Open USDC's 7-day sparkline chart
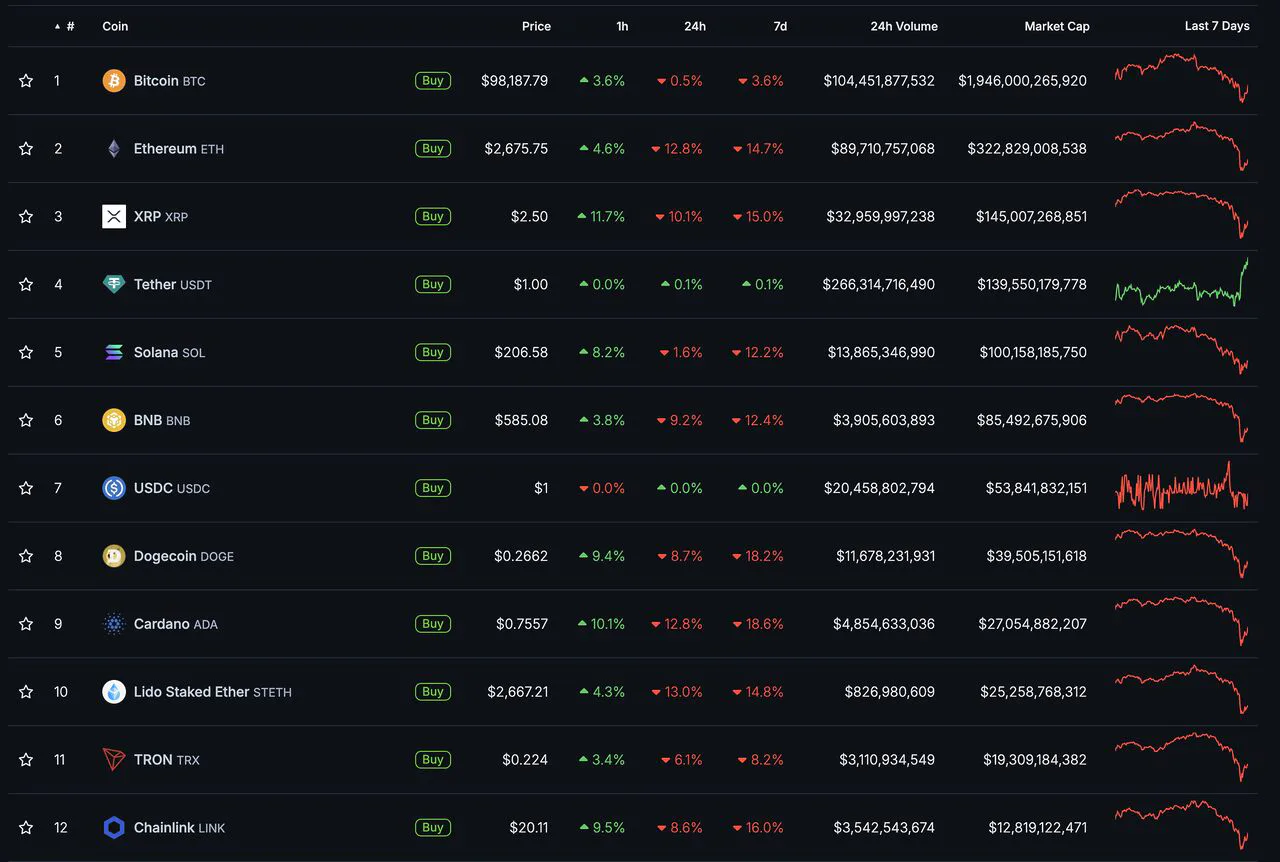The height and width of the screenshot is (862, 1280). pyautogui.click(x=1182, y=487)
